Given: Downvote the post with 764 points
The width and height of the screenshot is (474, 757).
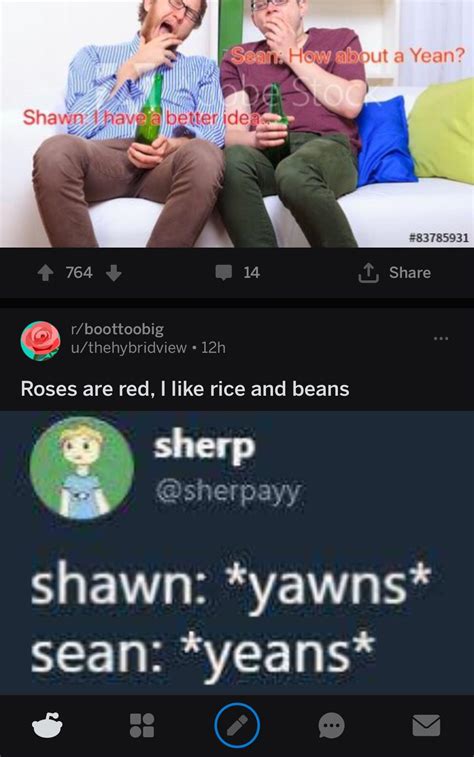Looking at the screenshot, I should (x=113, y=274).
